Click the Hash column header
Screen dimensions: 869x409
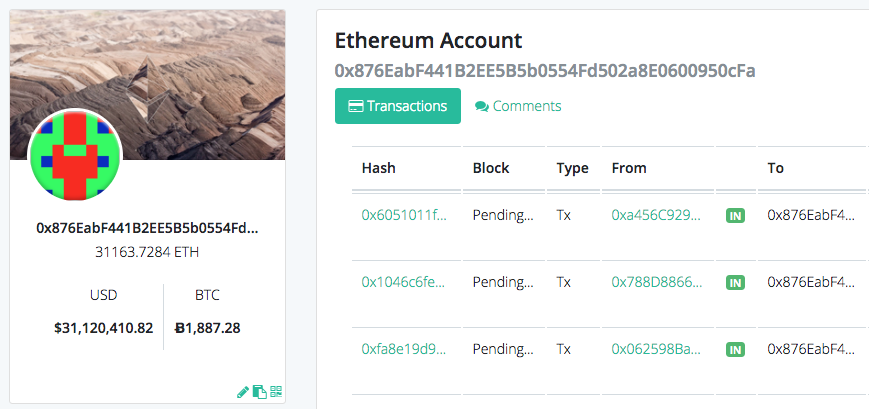[x=379, y=168]
